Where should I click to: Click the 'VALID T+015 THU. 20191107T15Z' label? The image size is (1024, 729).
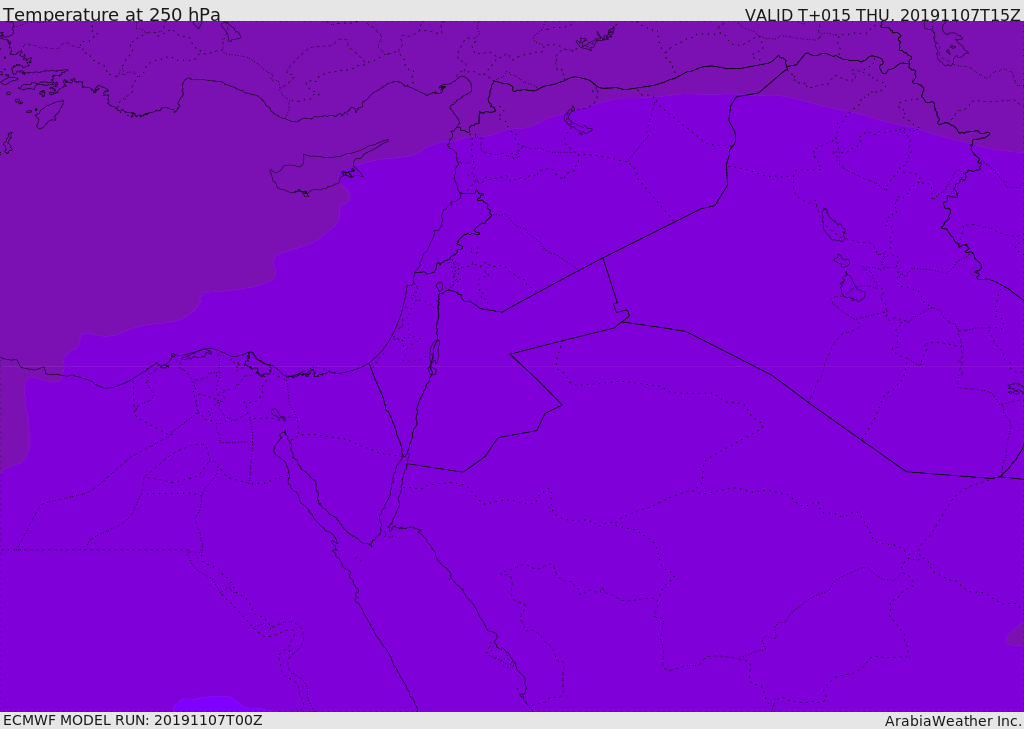click(882, 15)
